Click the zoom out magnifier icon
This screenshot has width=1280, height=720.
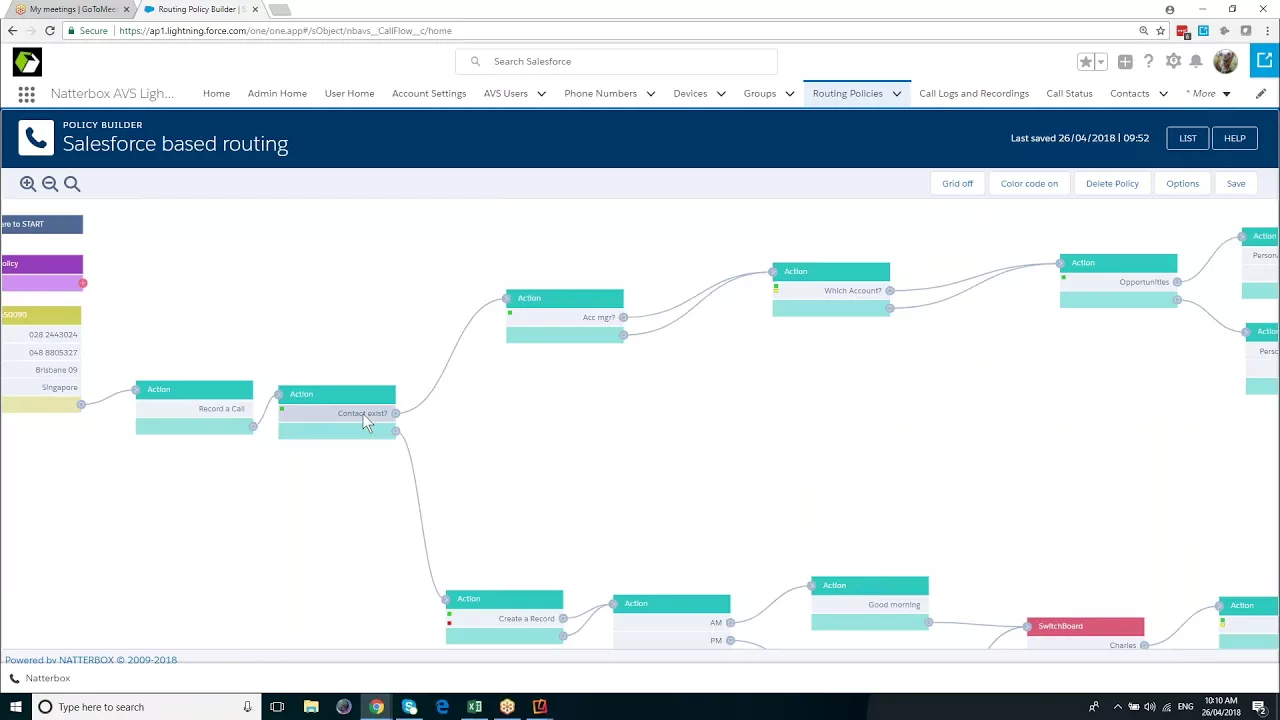tap(50, 184)
